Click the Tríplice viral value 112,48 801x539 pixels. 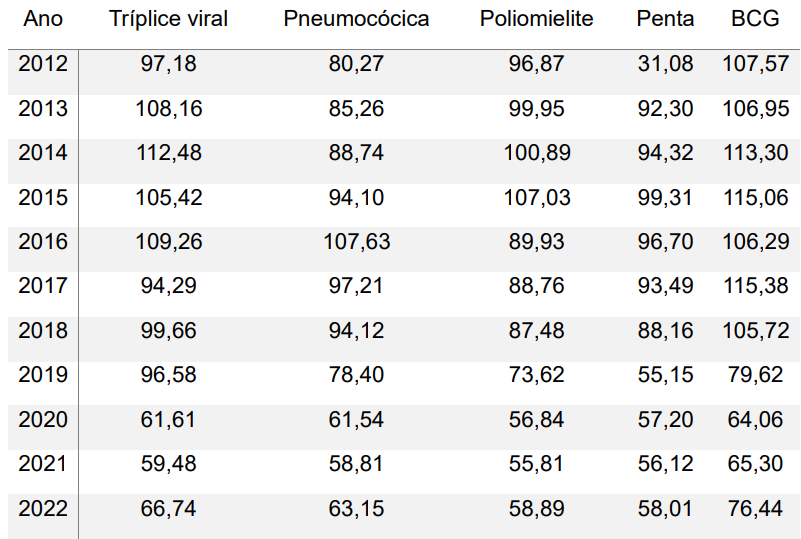(169, 153)
